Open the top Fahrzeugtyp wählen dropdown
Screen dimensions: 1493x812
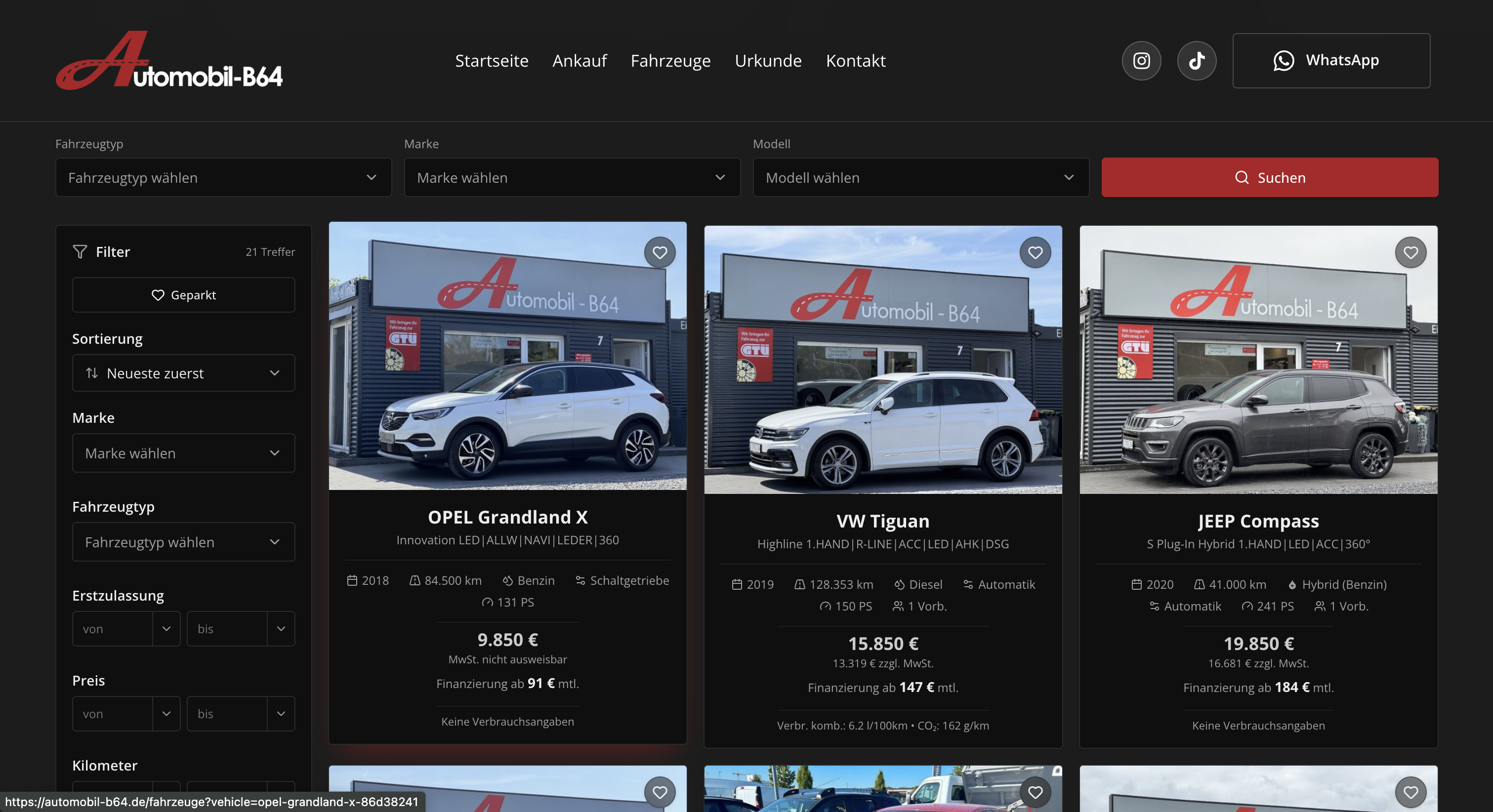pyautogui.click(x=224, y=177)
